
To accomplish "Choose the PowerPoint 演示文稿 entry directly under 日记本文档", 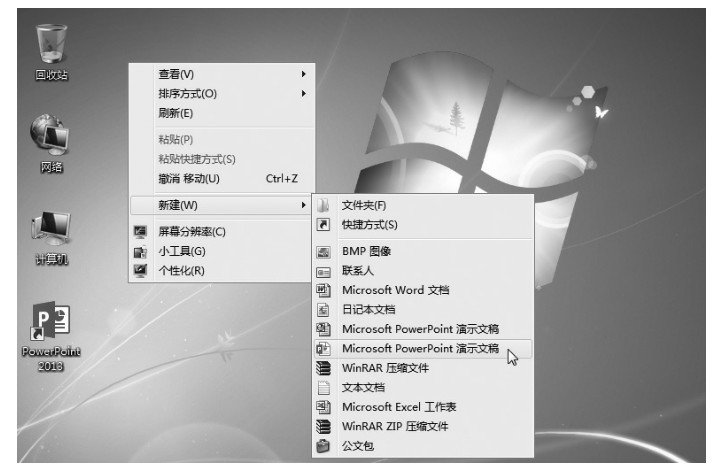I will coord(422,329).
